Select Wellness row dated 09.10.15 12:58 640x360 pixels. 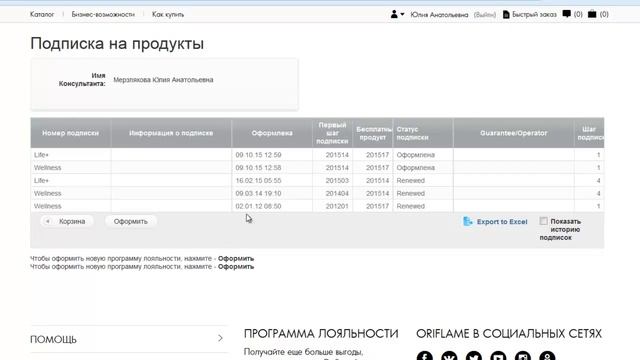click(317, 167)
